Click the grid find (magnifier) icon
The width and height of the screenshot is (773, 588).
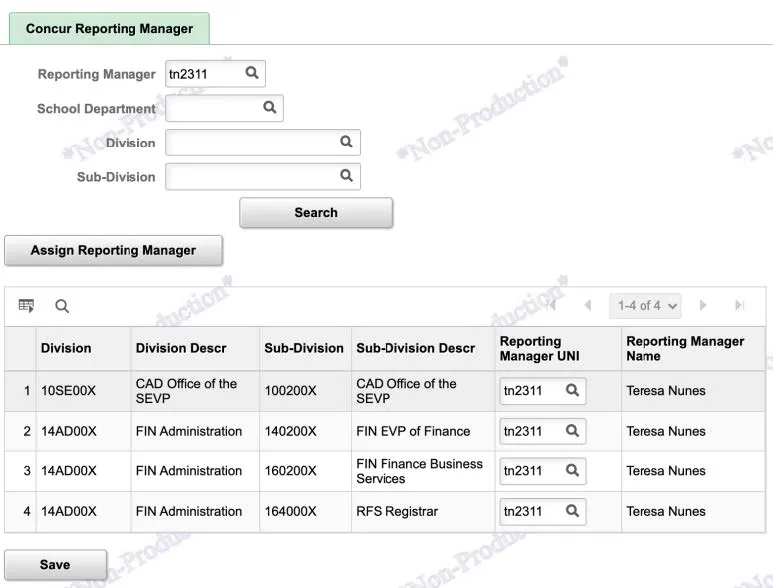[62, 306]
